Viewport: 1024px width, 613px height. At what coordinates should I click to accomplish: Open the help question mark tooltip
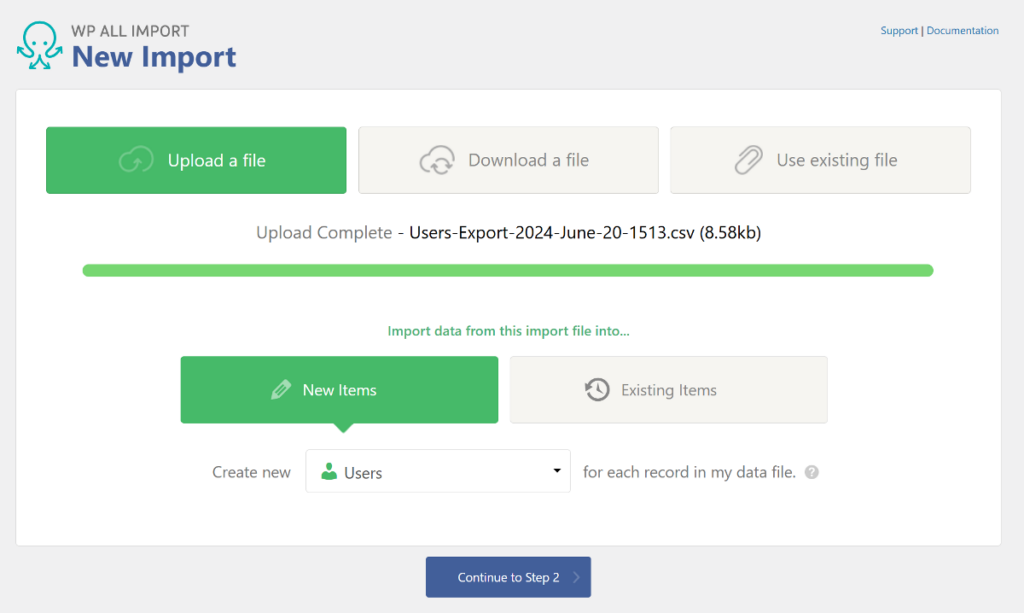click(810, 471)
